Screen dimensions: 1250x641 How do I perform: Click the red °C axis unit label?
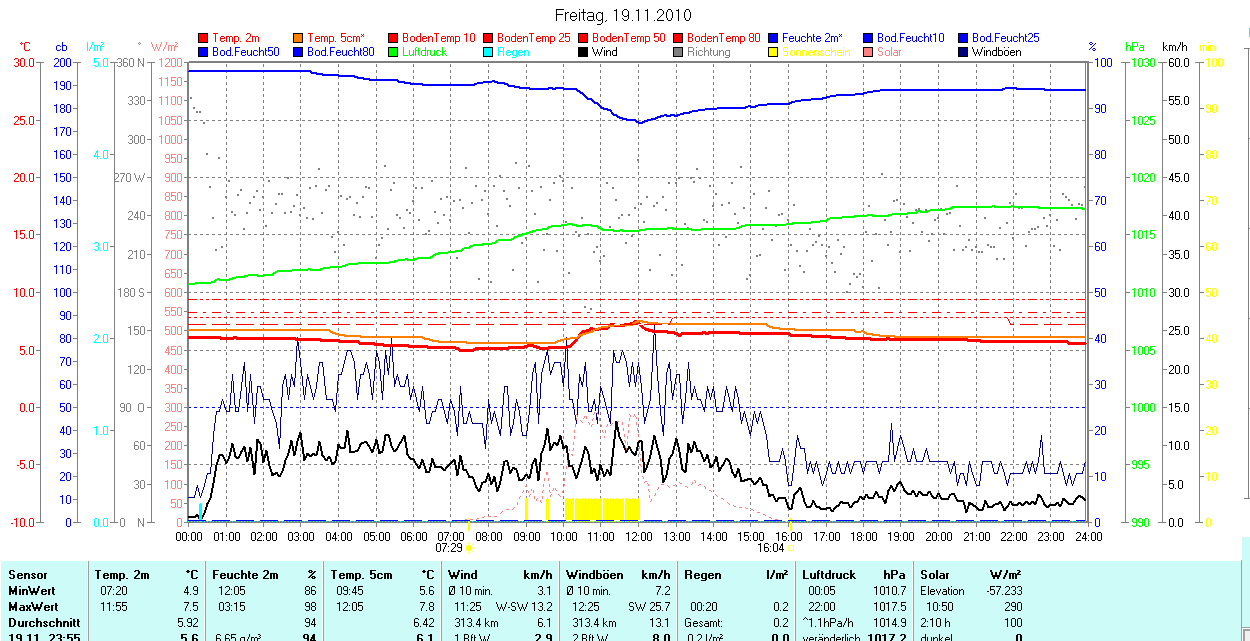point(25,47)
